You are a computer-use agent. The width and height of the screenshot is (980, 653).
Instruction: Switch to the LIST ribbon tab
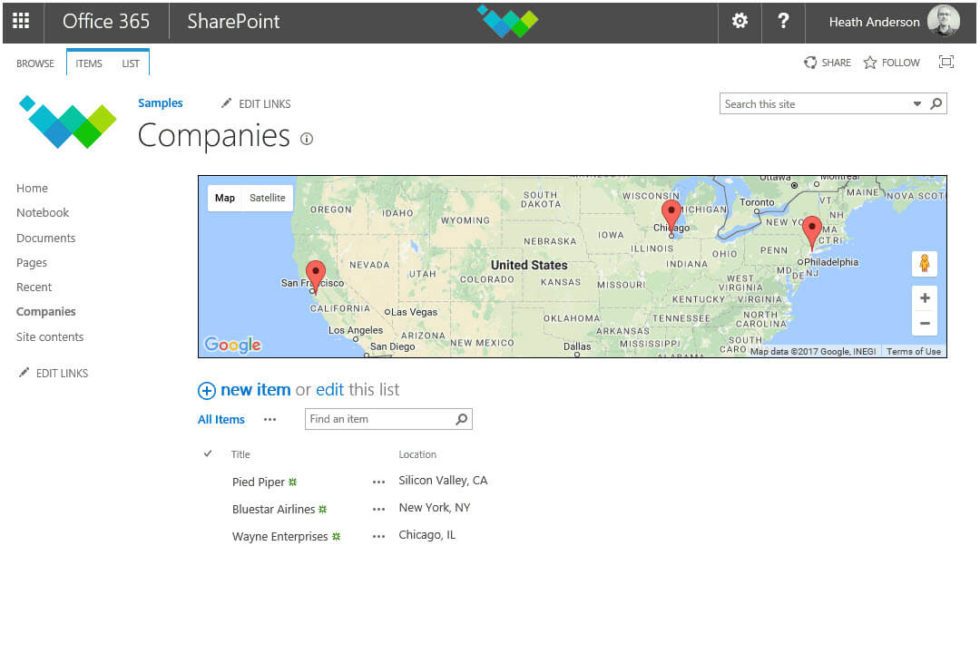pyautogui.click(x=131, y=62)
